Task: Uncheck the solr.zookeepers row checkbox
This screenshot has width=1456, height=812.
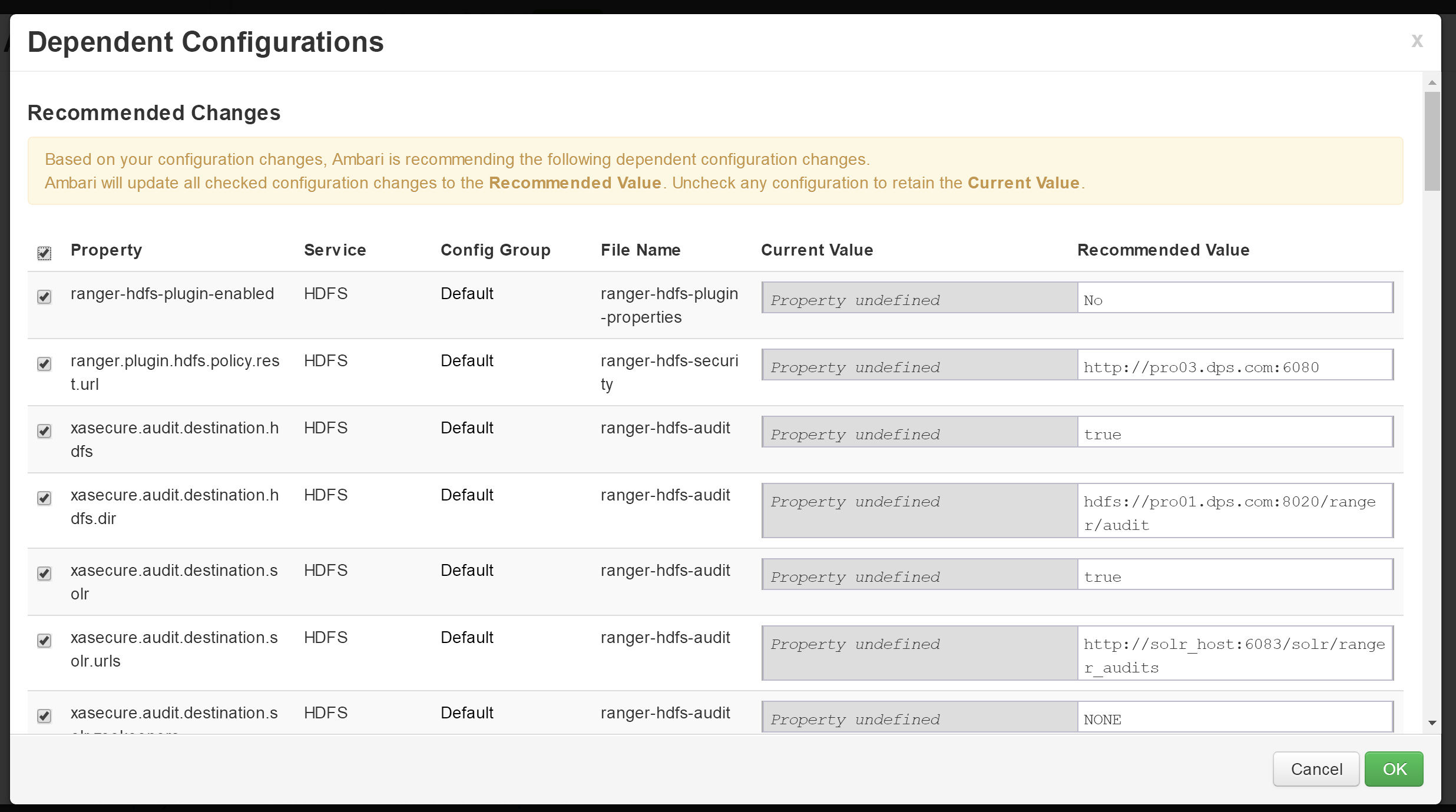Action: [x=44, y=715]
